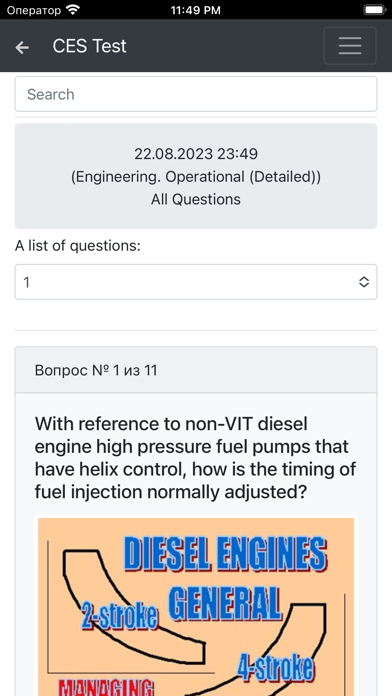392x696 pixels.
Task: Click the up-down chevron on question selector
Action: tap(364, 282)
